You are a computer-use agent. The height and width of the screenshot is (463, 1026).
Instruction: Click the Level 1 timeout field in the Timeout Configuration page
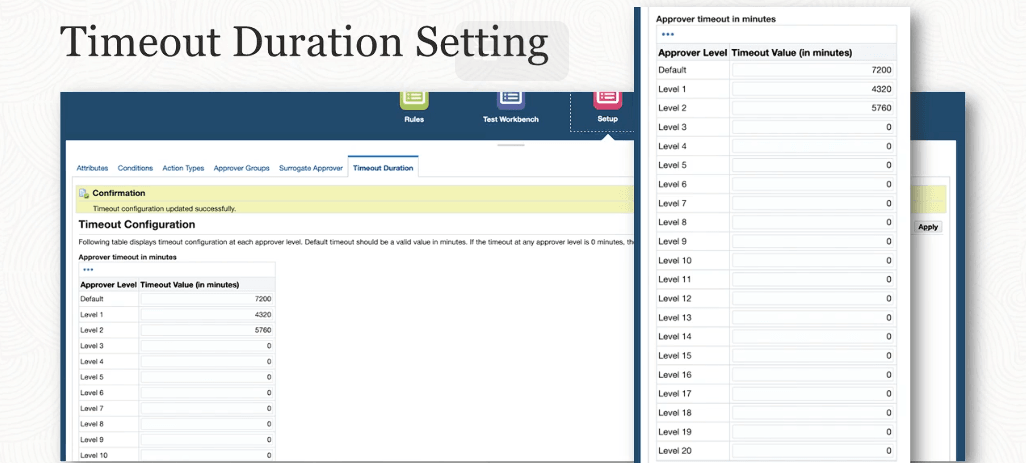(x=207, y=315)
